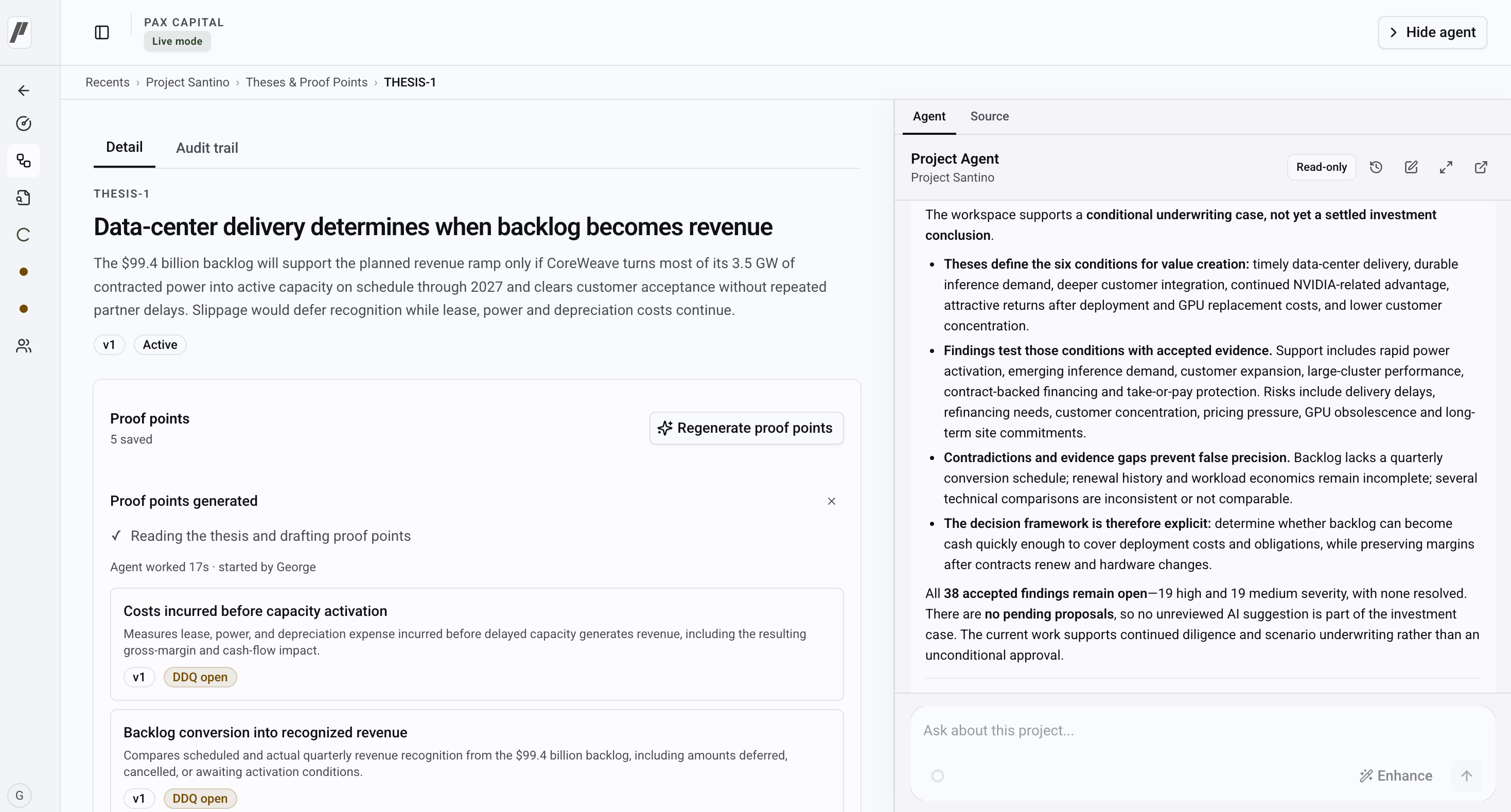The width and height of the screenshot is (1511, 812).
Task: Focus the Ask about this project field
Action: coord(1202,731)
